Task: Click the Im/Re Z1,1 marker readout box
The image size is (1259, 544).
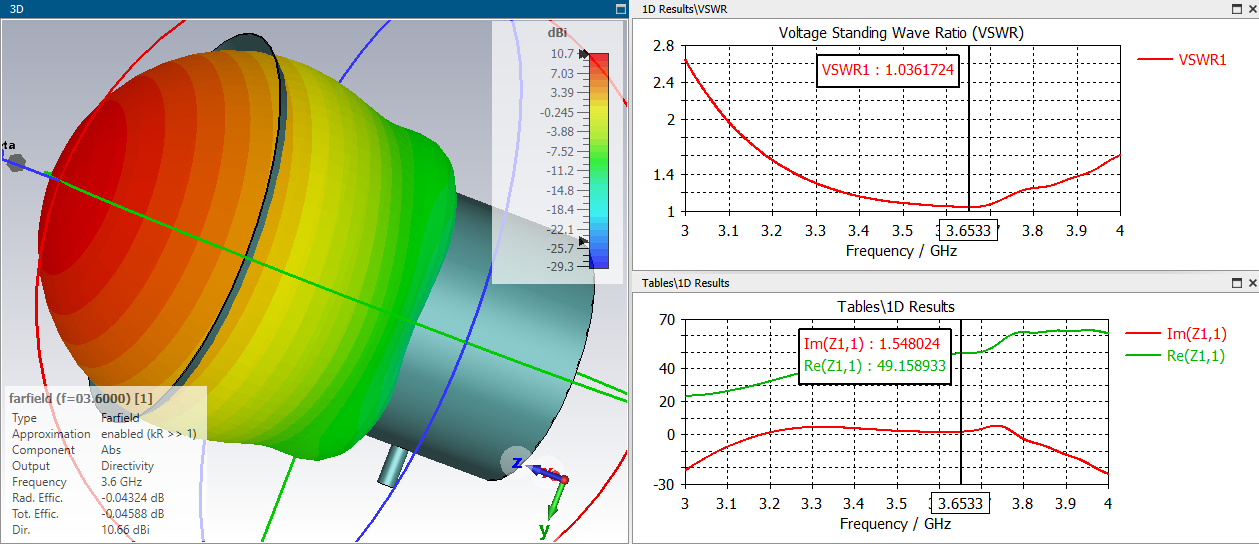Action: 875,355
